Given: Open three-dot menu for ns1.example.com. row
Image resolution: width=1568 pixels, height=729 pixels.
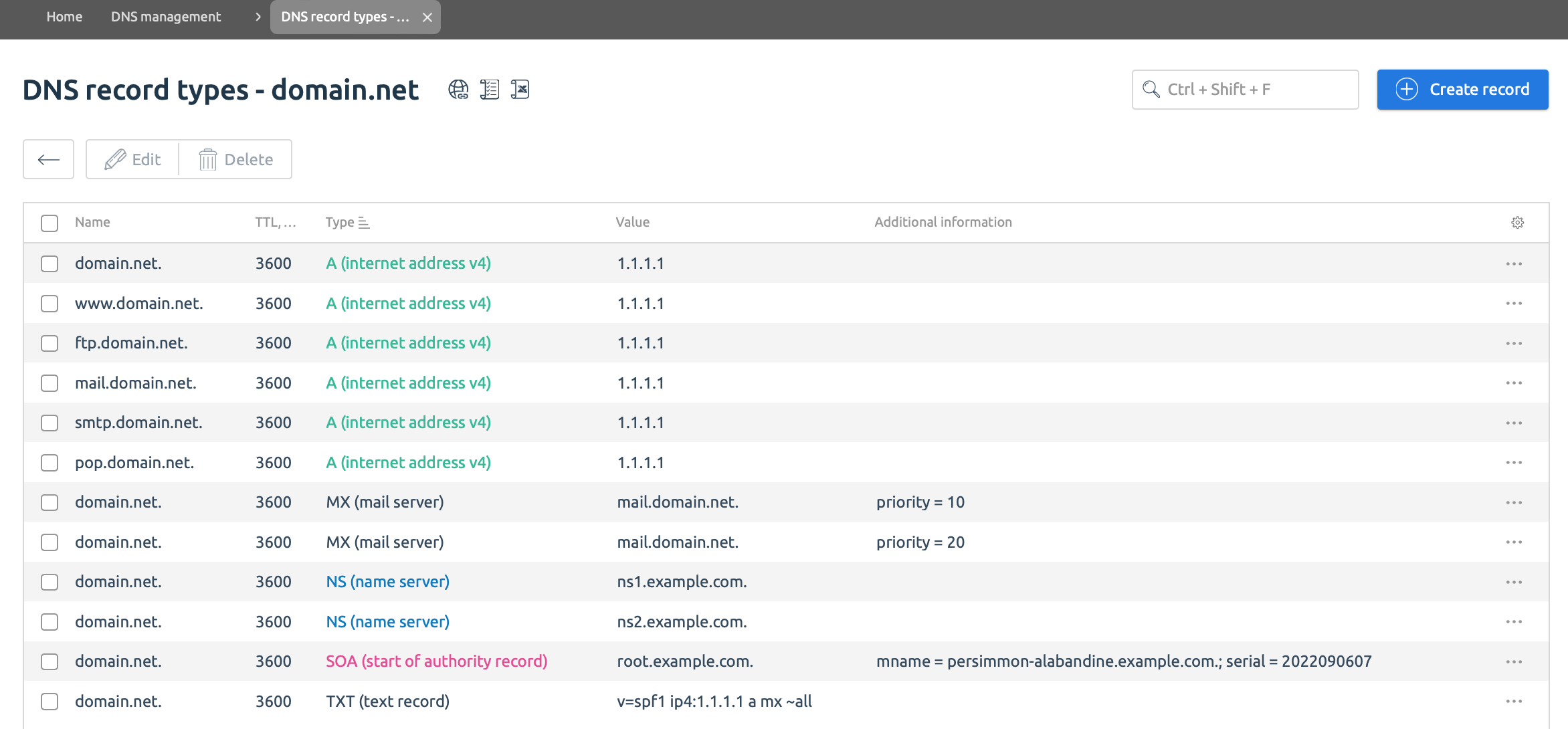Looking at the screenshot, I should [1514, 582].
